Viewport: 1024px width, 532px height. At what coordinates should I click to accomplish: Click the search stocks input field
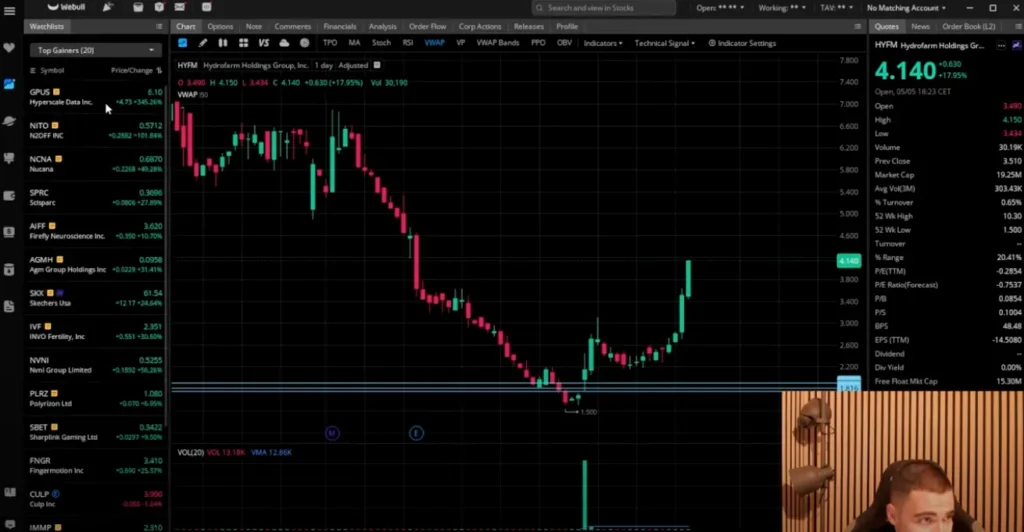tap(603, 8)
